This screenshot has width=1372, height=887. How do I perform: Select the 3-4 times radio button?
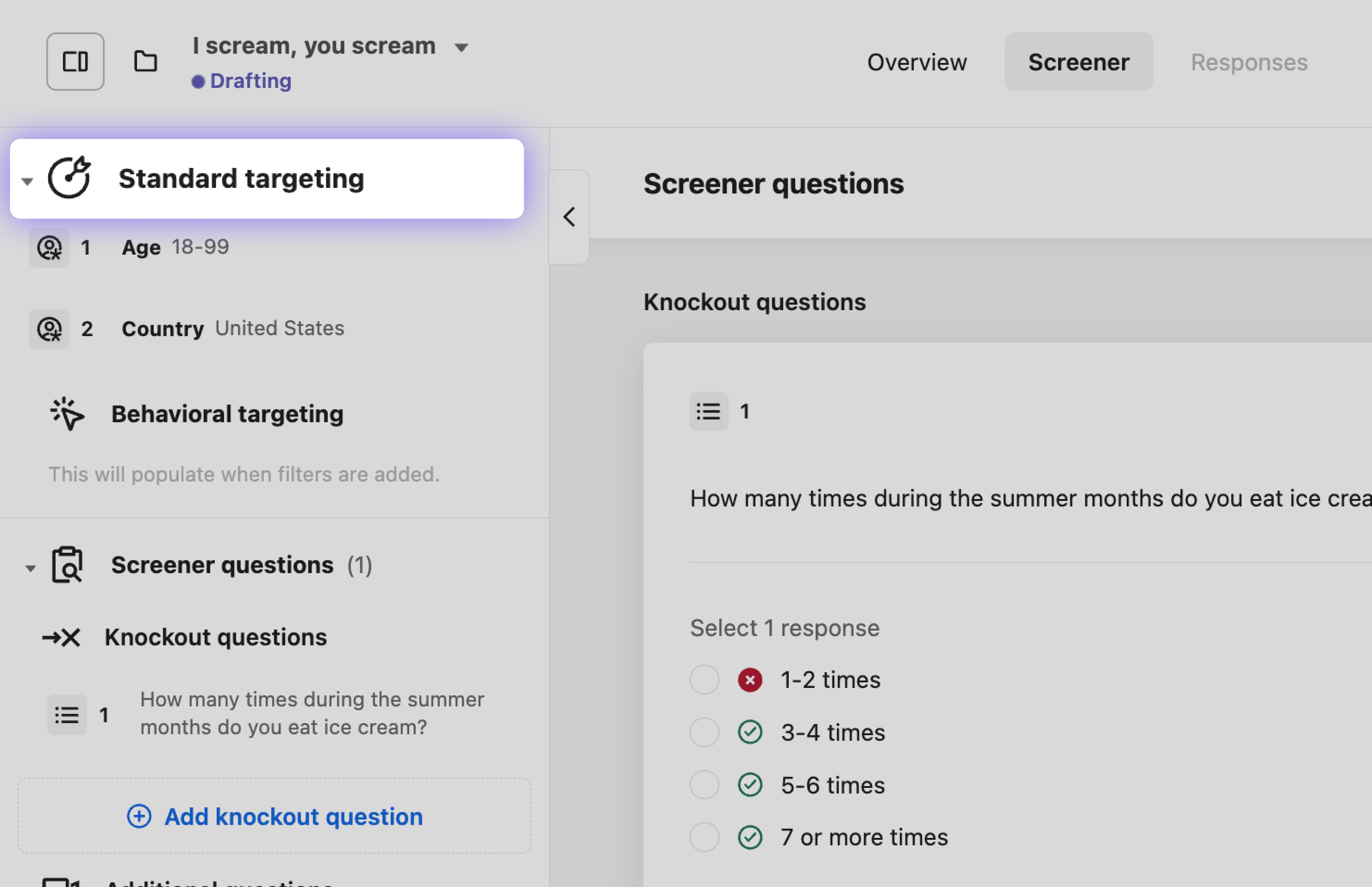point(704,732)
